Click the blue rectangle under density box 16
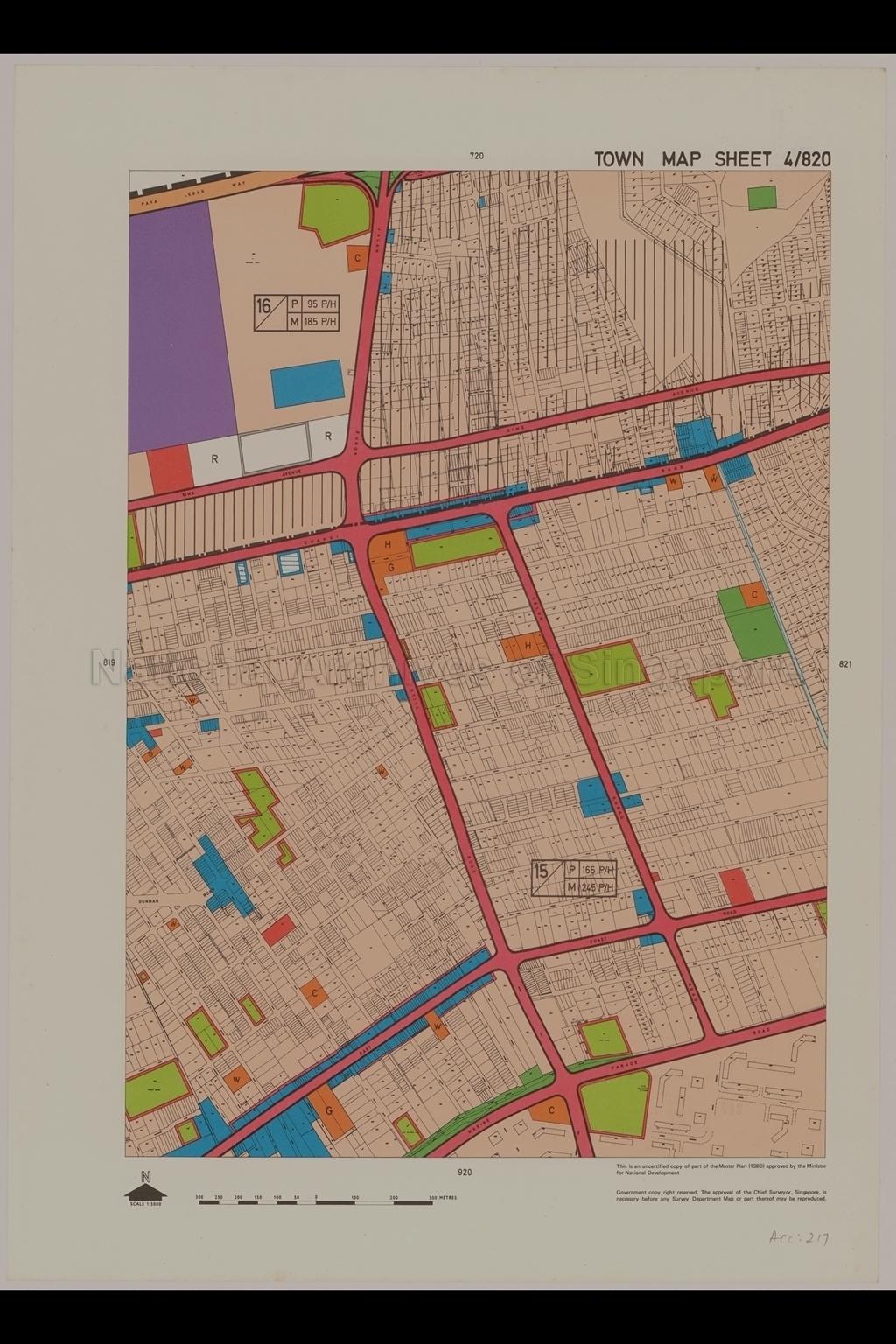Screen dimensions: 896x1344 (x=305, y=383)
